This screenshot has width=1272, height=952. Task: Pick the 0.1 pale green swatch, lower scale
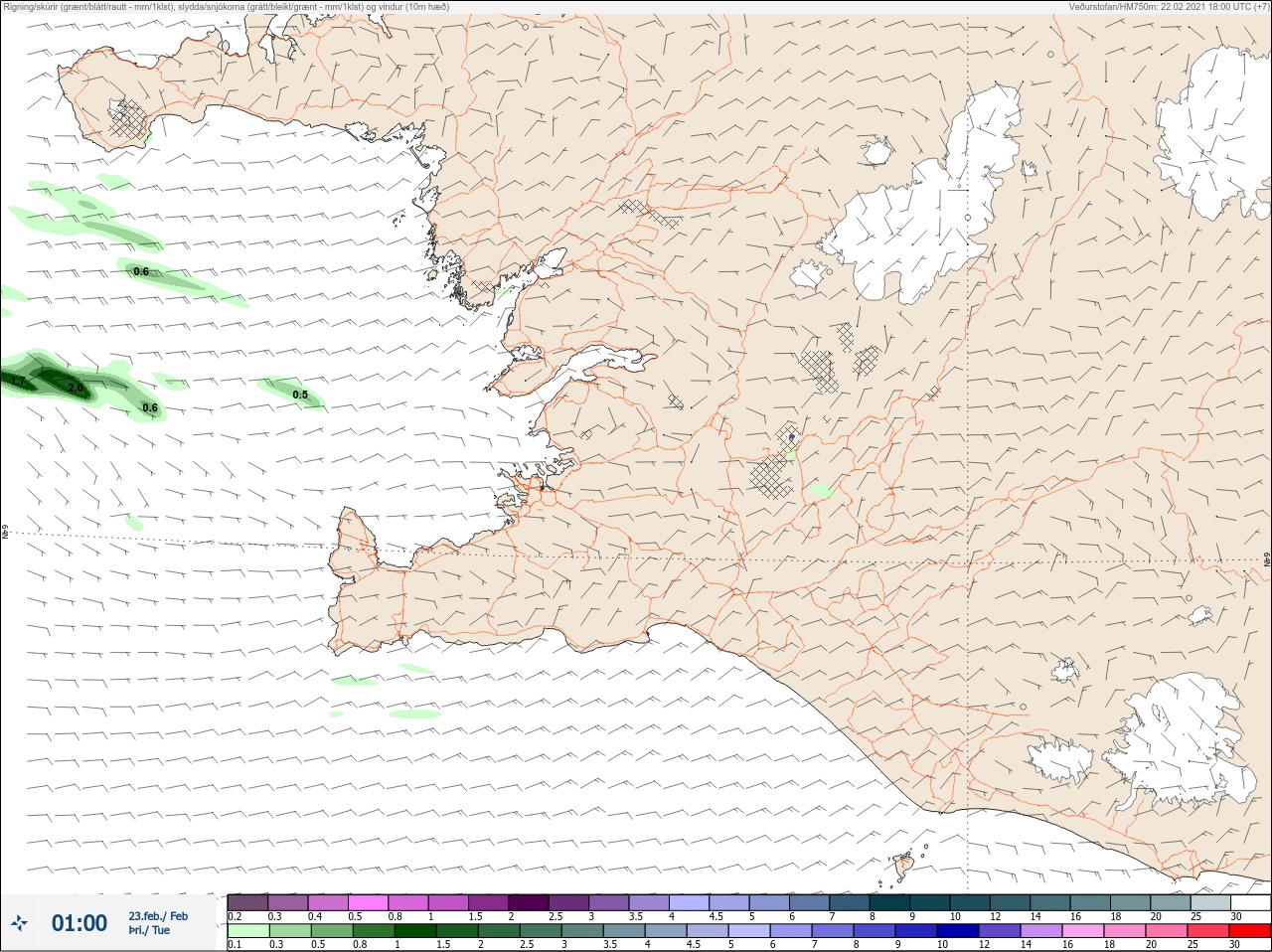(247, 931)
